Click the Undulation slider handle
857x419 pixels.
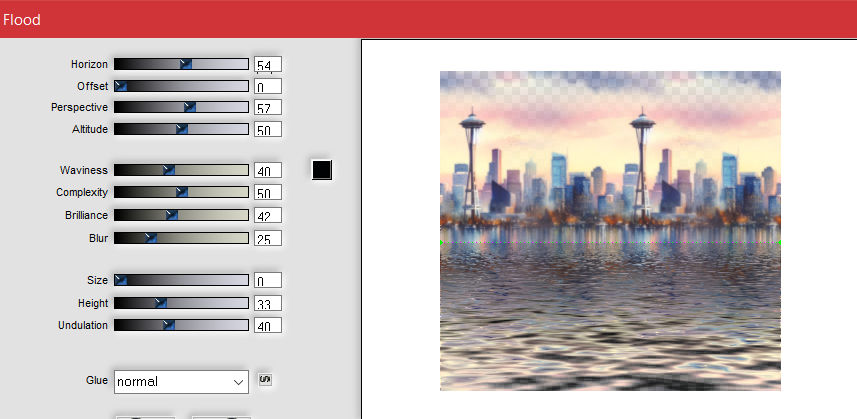[x=169, y=325]
